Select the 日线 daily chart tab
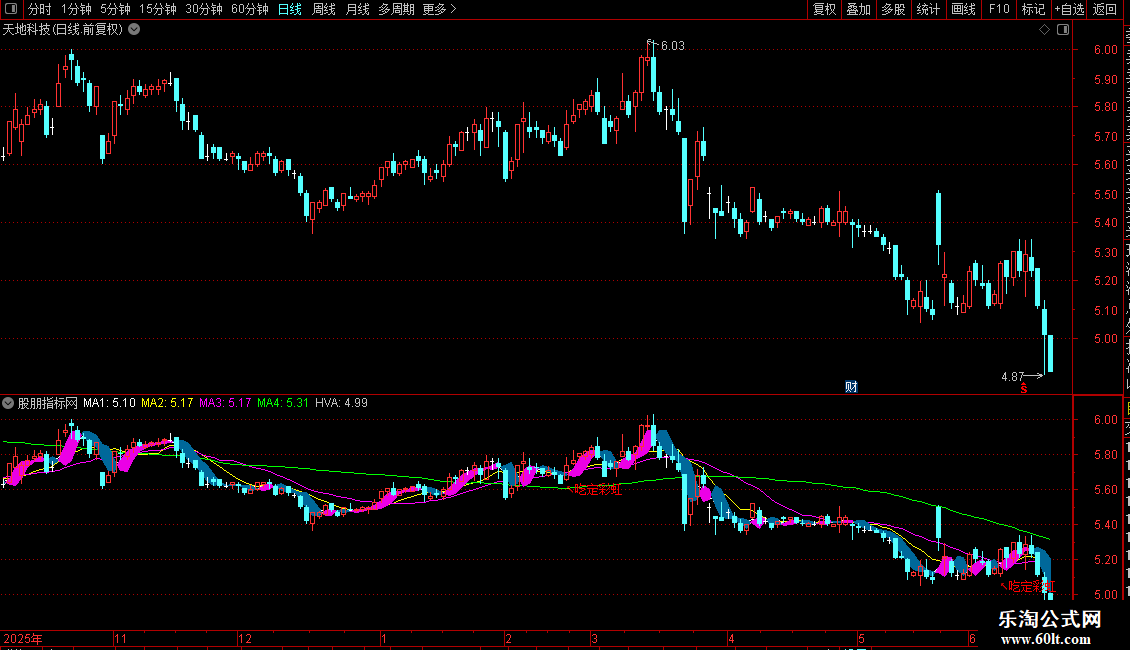The image size is (1130, 650). pyautogui.click(x=290, y=9)
